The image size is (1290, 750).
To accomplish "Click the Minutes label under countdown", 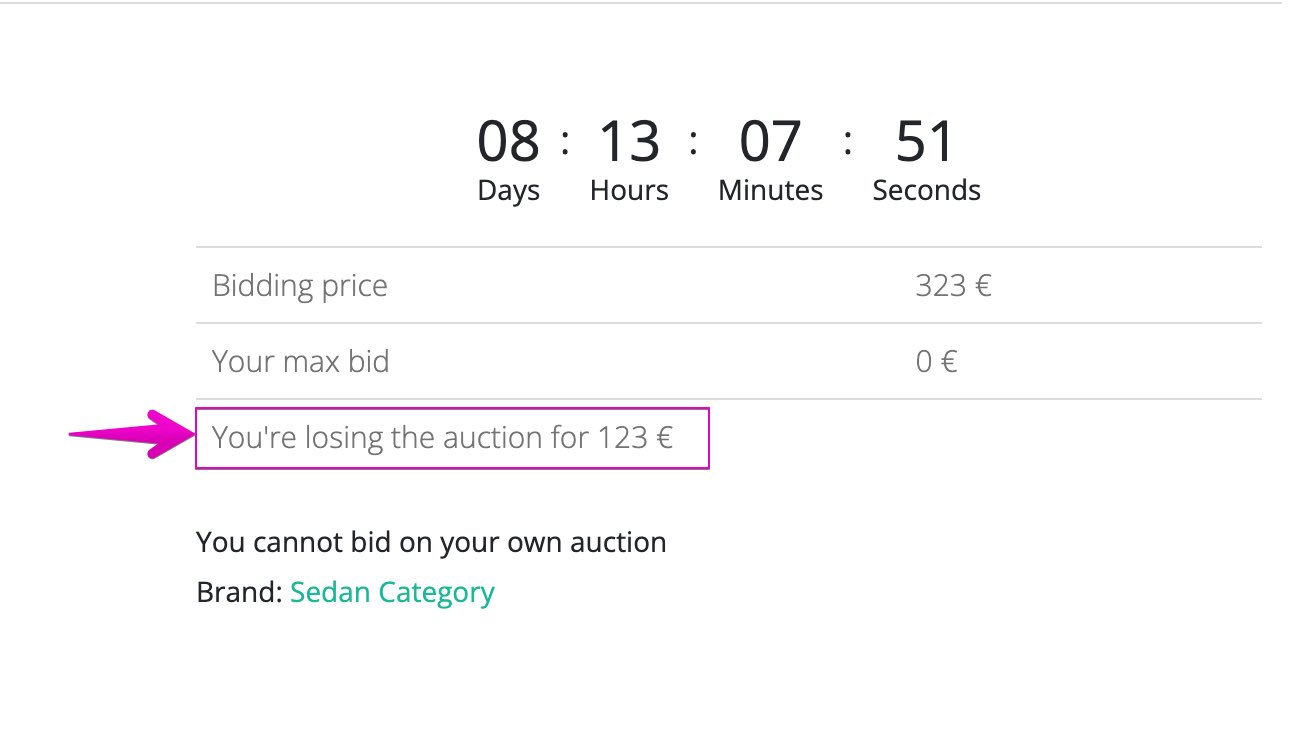I will [770, 190].
